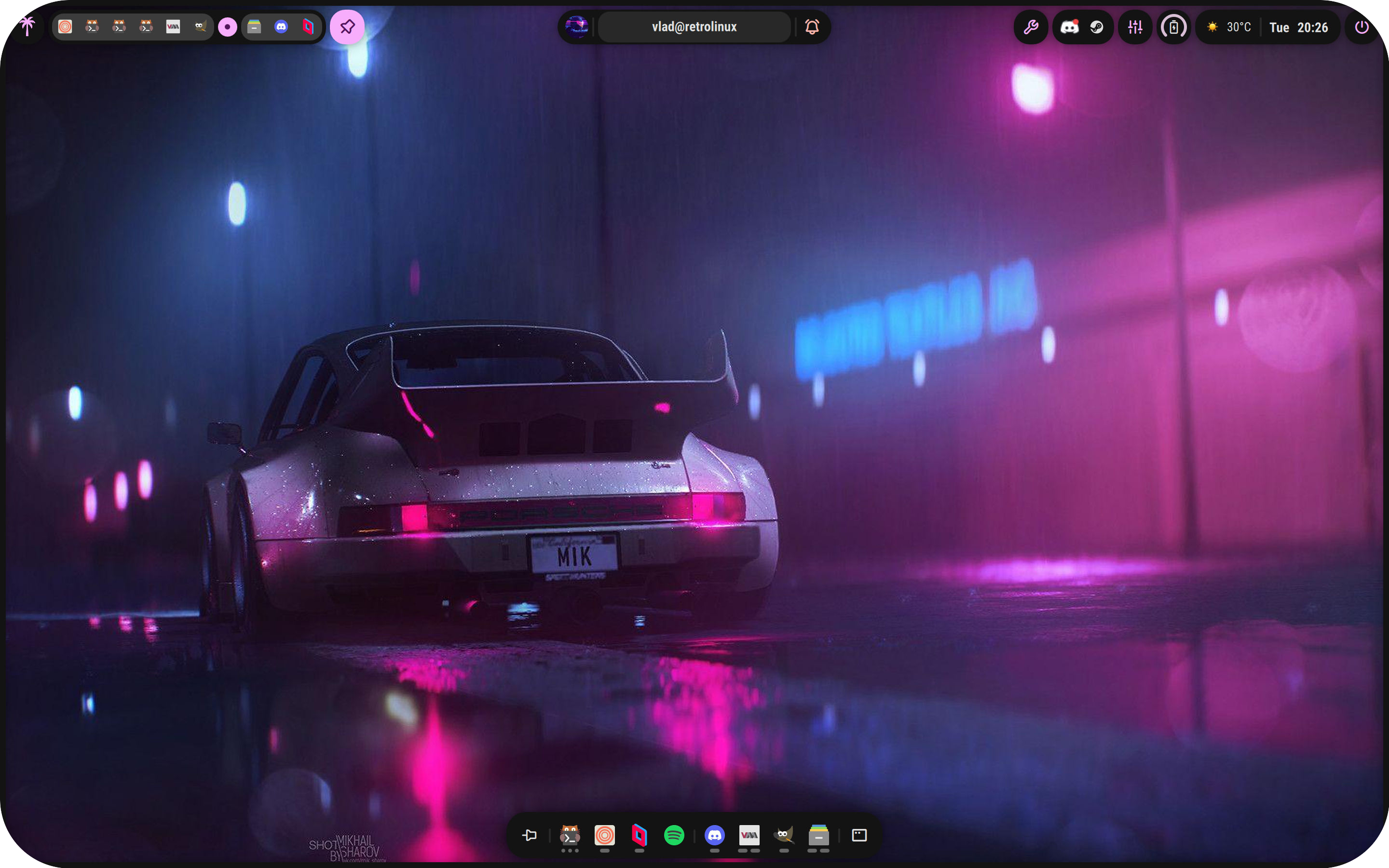
Task: Open Discord from the system tray
Action: 1069,27
